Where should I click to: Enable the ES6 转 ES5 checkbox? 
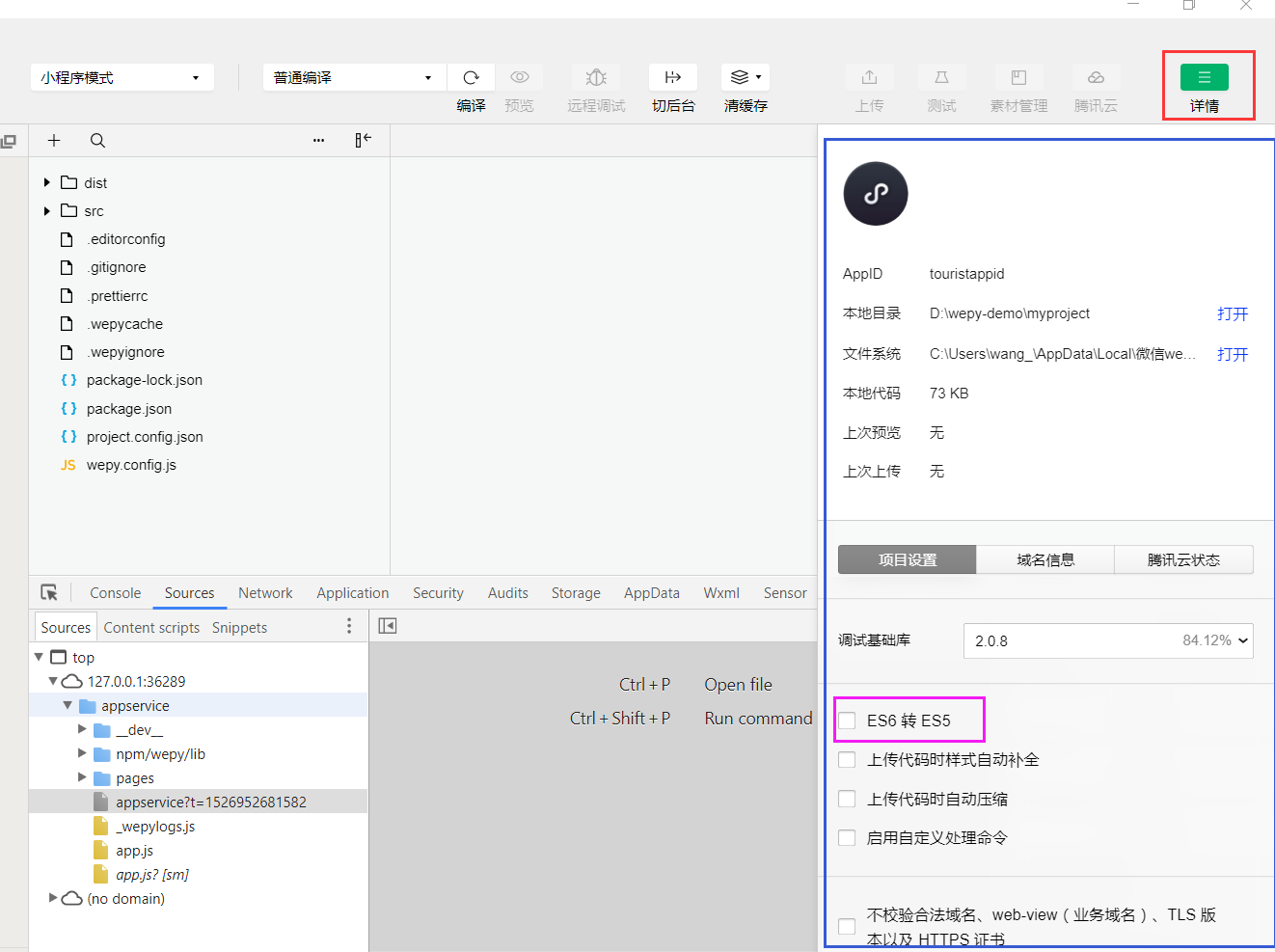coord(847,721)
